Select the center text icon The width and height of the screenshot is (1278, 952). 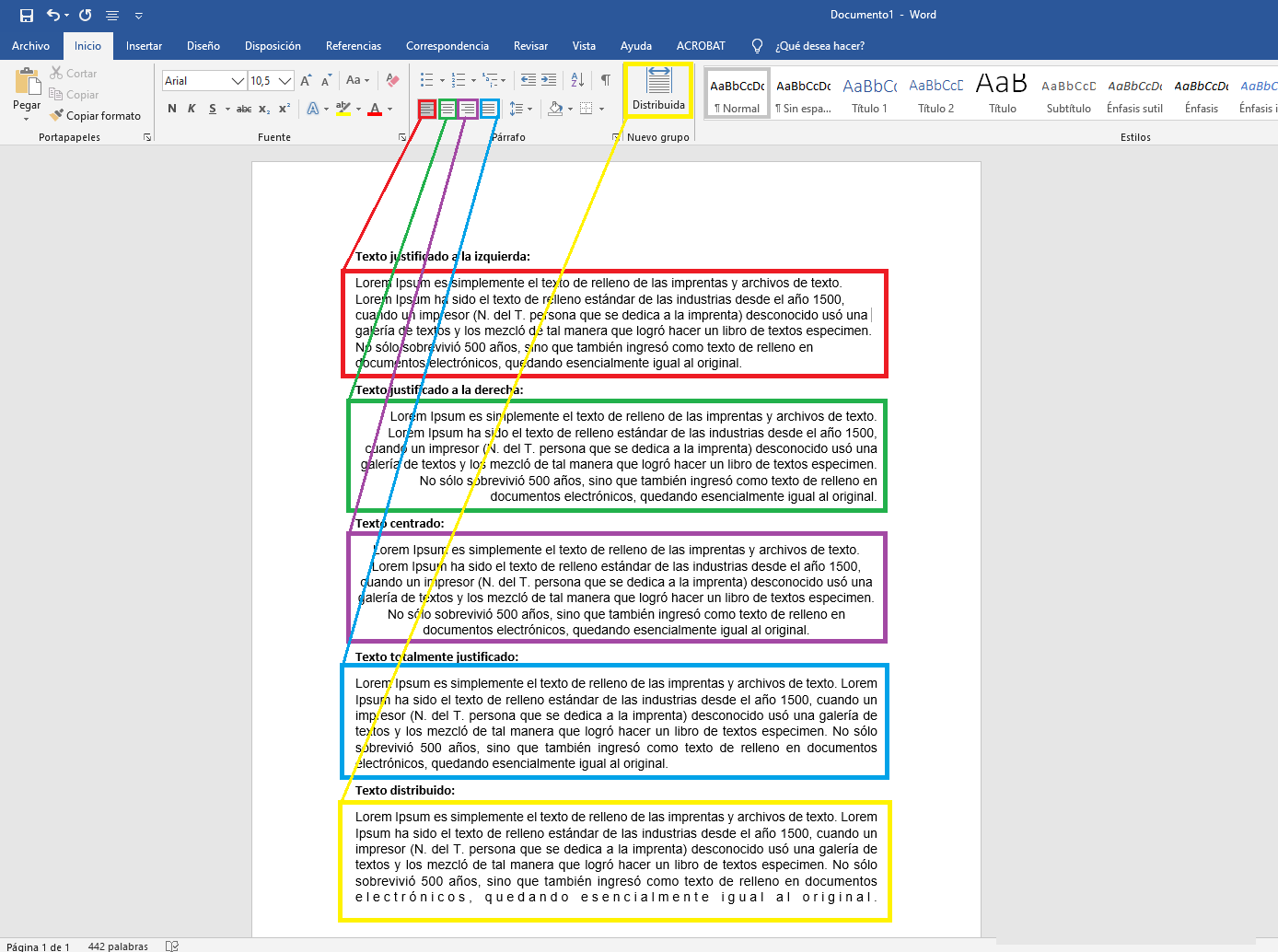pos(447,108)
